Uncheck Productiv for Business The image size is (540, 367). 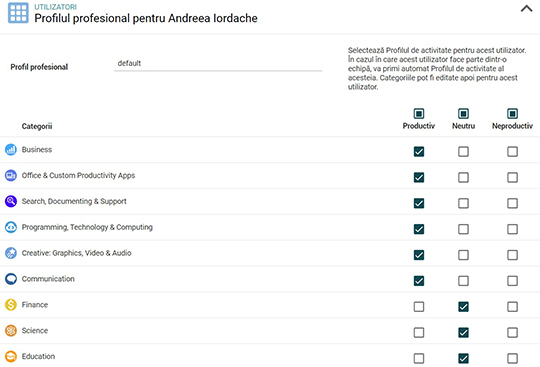(x=419, y=151)
